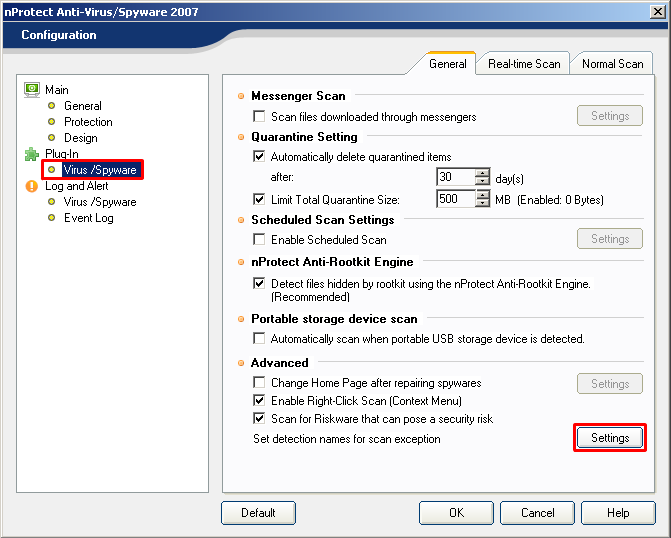
Task: Open Event Log in the tree
Action: coord(89,218)
